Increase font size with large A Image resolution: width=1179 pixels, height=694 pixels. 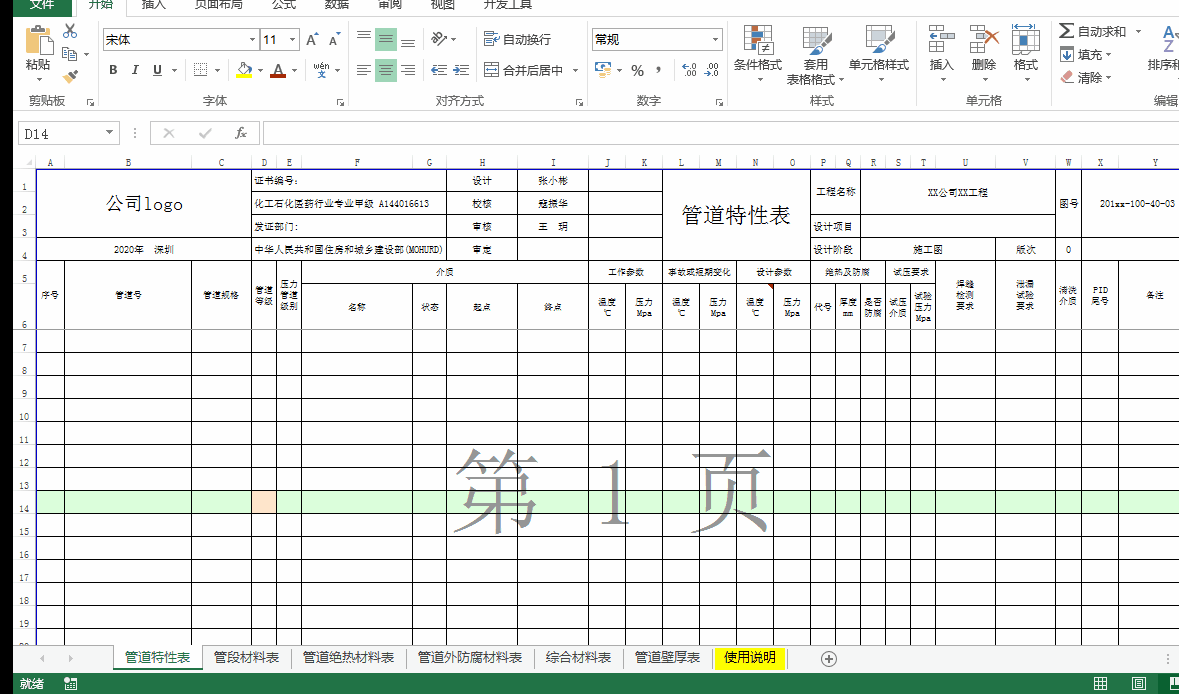pos(312,39)
